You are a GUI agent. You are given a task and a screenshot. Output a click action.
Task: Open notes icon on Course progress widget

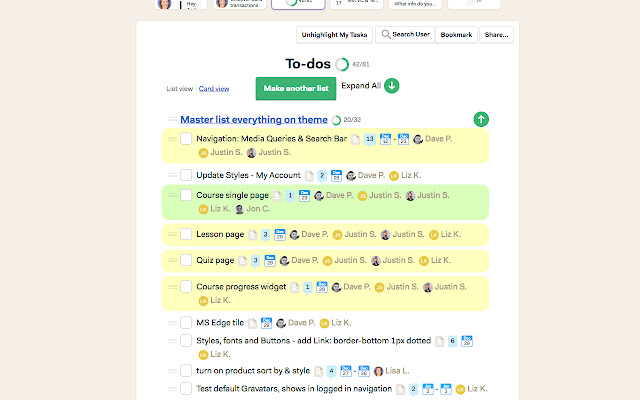pos(295,287)
